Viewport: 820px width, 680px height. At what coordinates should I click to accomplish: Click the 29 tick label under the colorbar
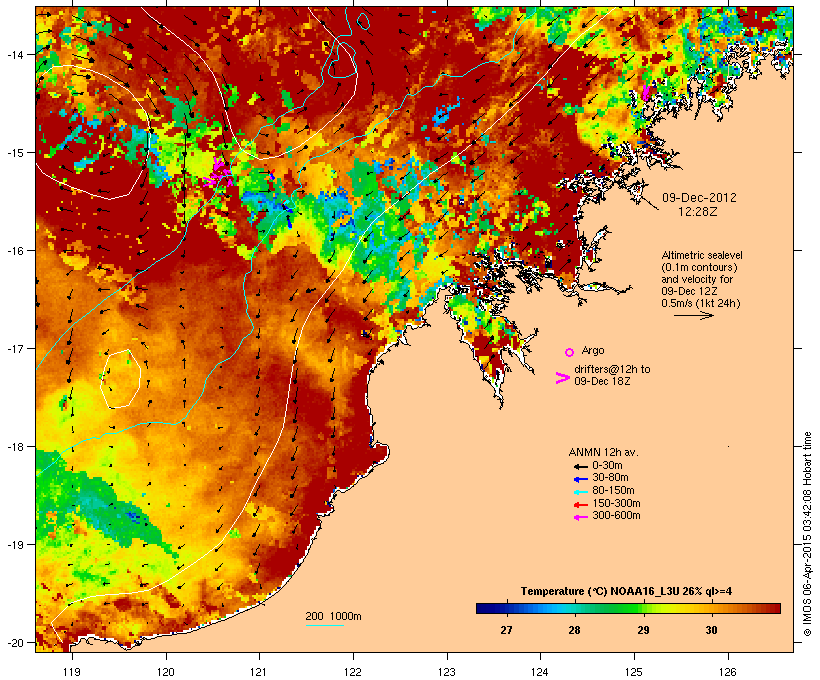click(643, 629)
